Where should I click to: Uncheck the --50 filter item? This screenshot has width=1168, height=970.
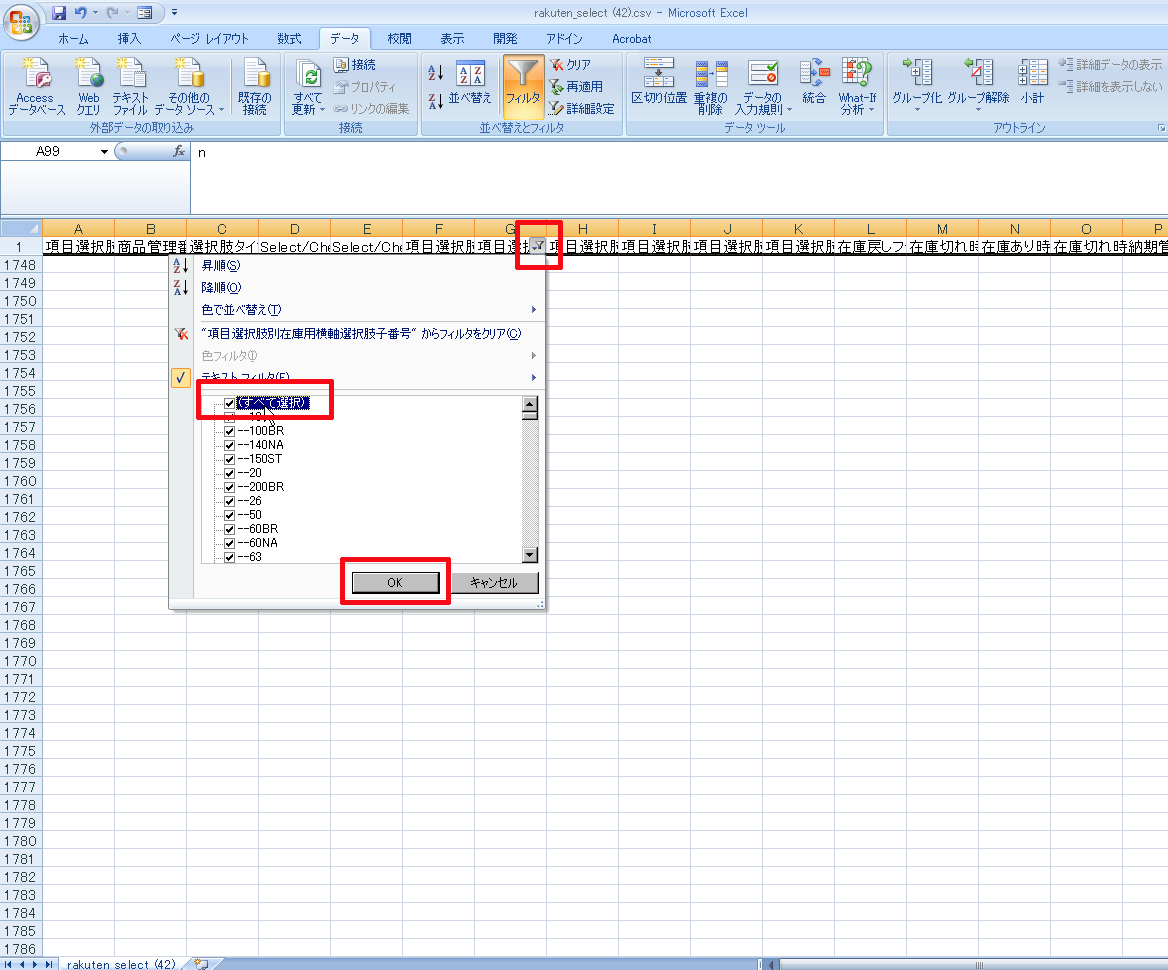(x=229, y=515)
